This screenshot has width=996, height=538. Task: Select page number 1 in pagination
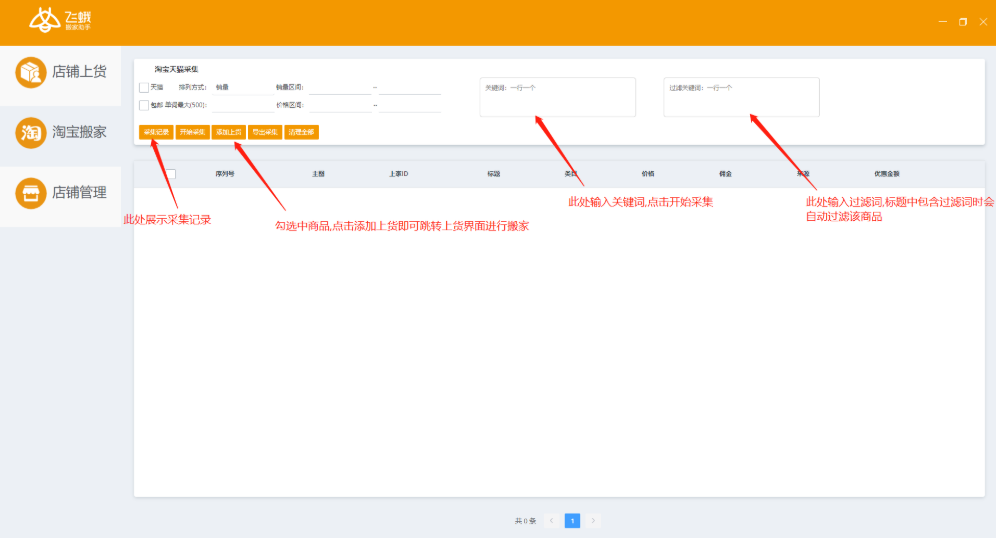[x=572, y=521]
